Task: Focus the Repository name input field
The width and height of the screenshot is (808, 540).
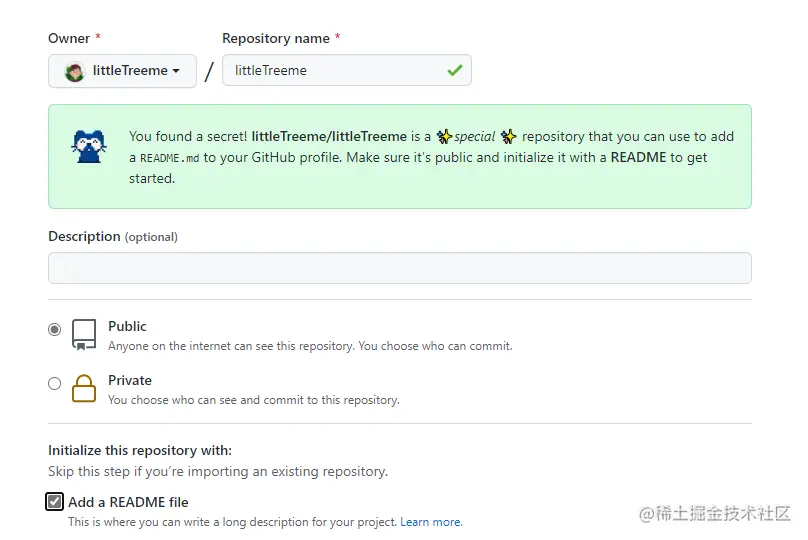Action: click(346, 70)
